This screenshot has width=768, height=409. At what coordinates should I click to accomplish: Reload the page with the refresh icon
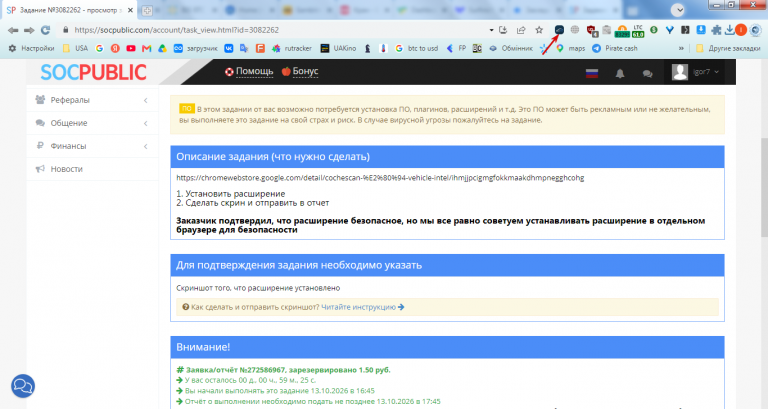[46, 30]
